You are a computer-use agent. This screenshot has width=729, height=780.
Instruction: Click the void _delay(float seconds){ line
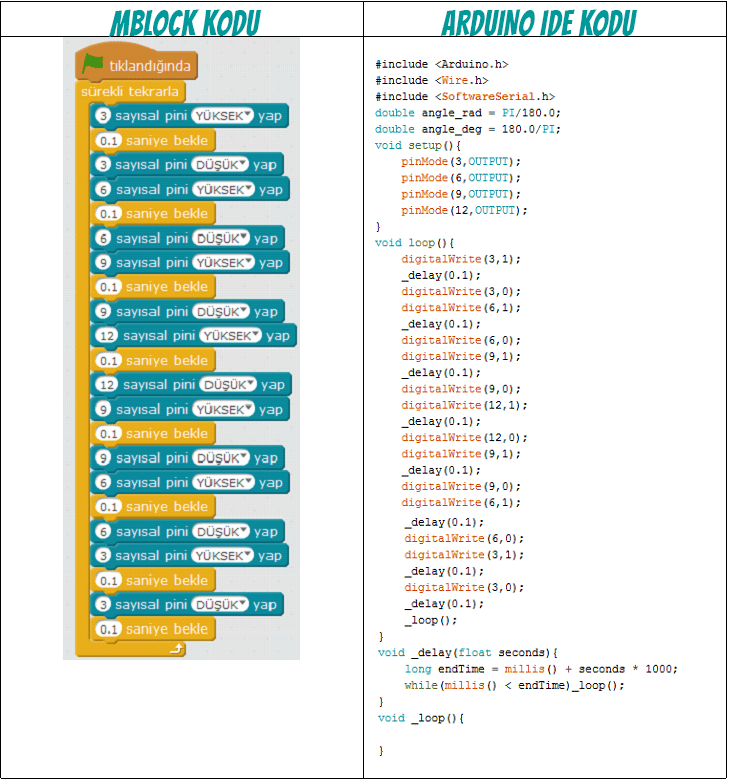468,653
